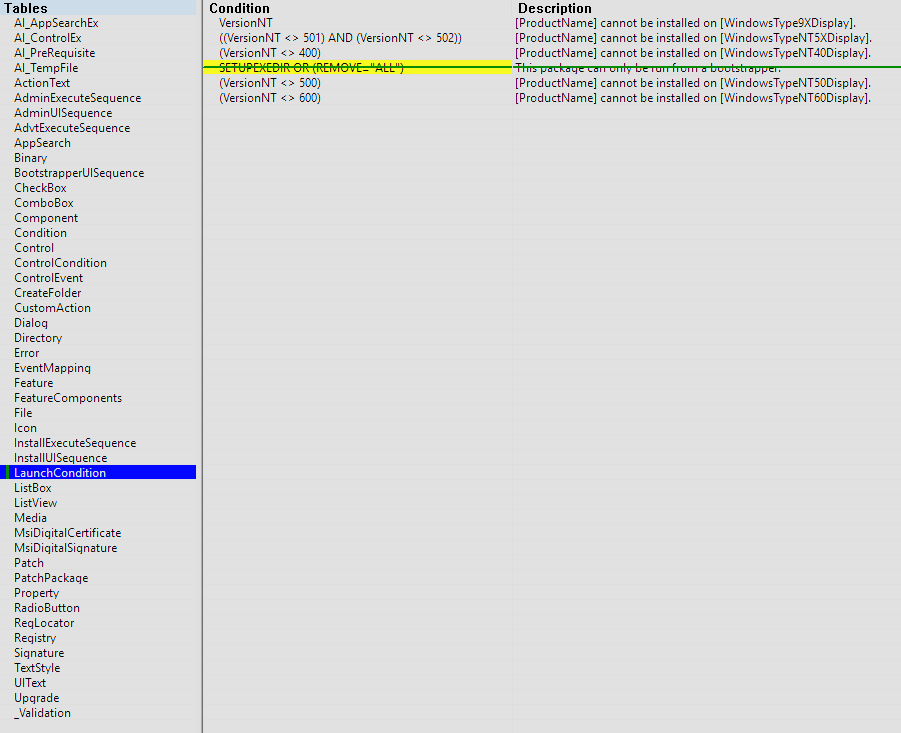The width and height of the screenshot is (901, 733).
Task: Select the (VersionNT <> 600) condition cell
Action: pyautogui.click(x=270, y=98)
